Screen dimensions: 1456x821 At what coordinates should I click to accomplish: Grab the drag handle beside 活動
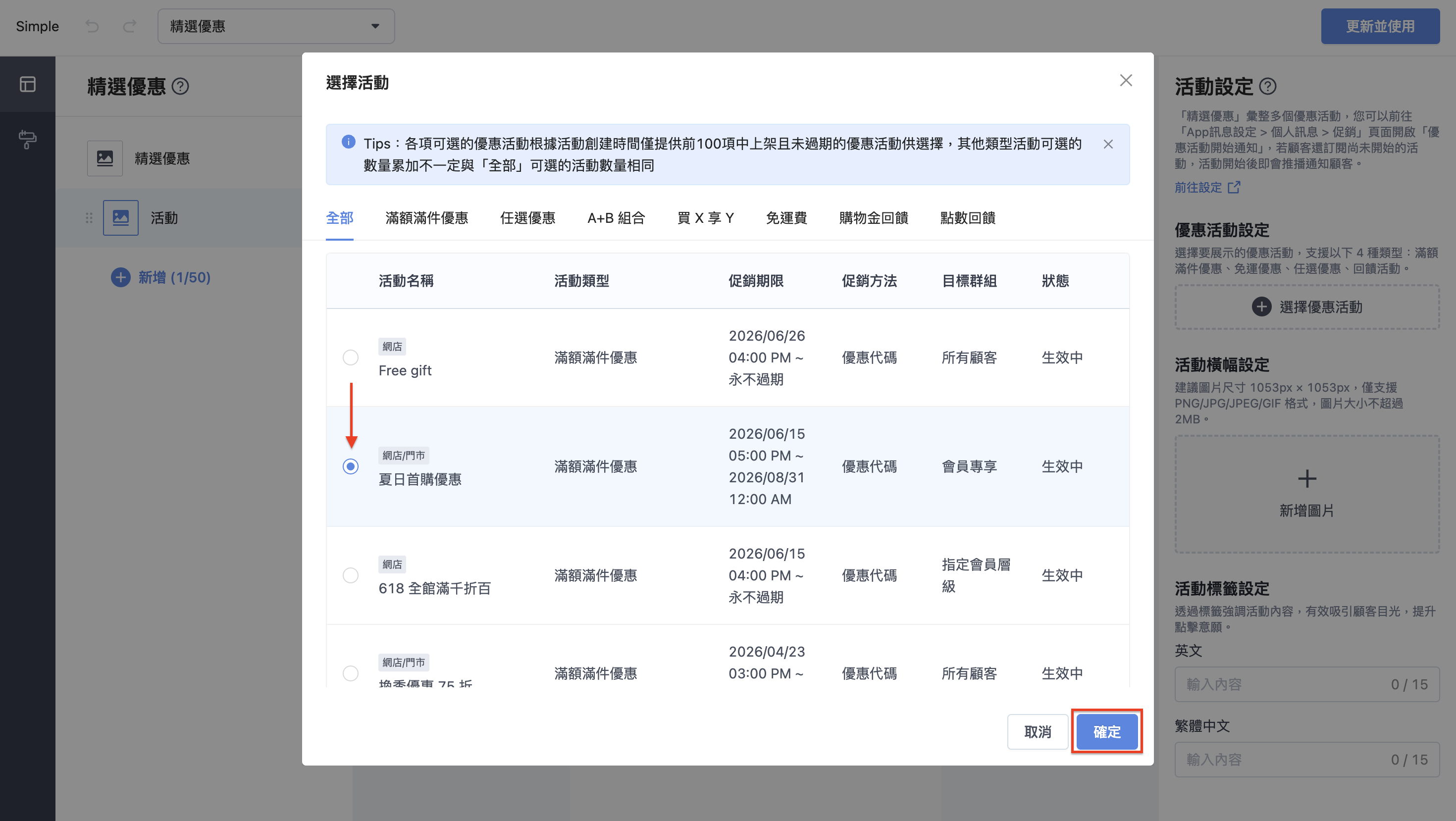point(89,217)
